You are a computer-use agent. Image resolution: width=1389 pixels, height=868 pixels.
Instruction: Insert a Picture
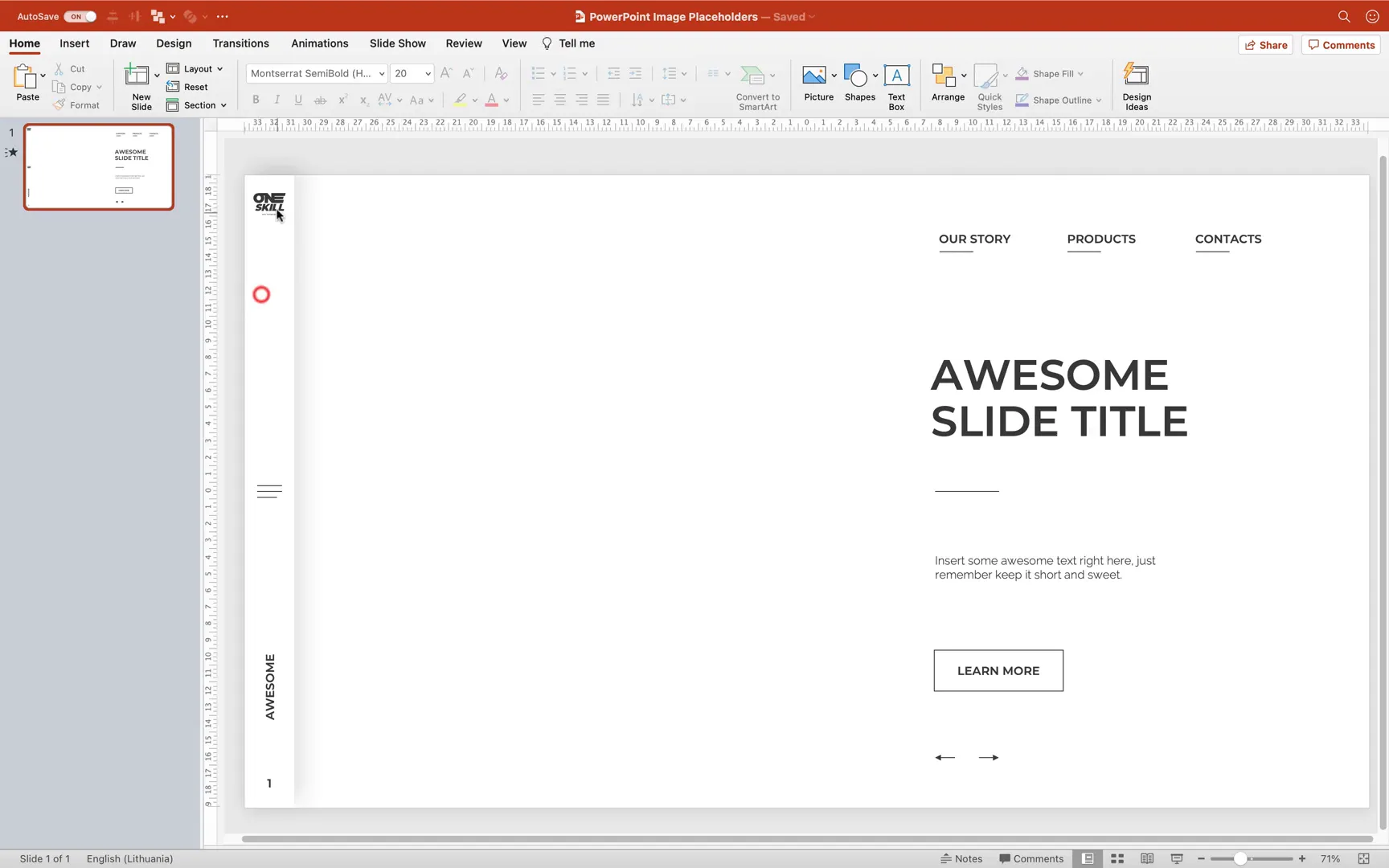818,84
